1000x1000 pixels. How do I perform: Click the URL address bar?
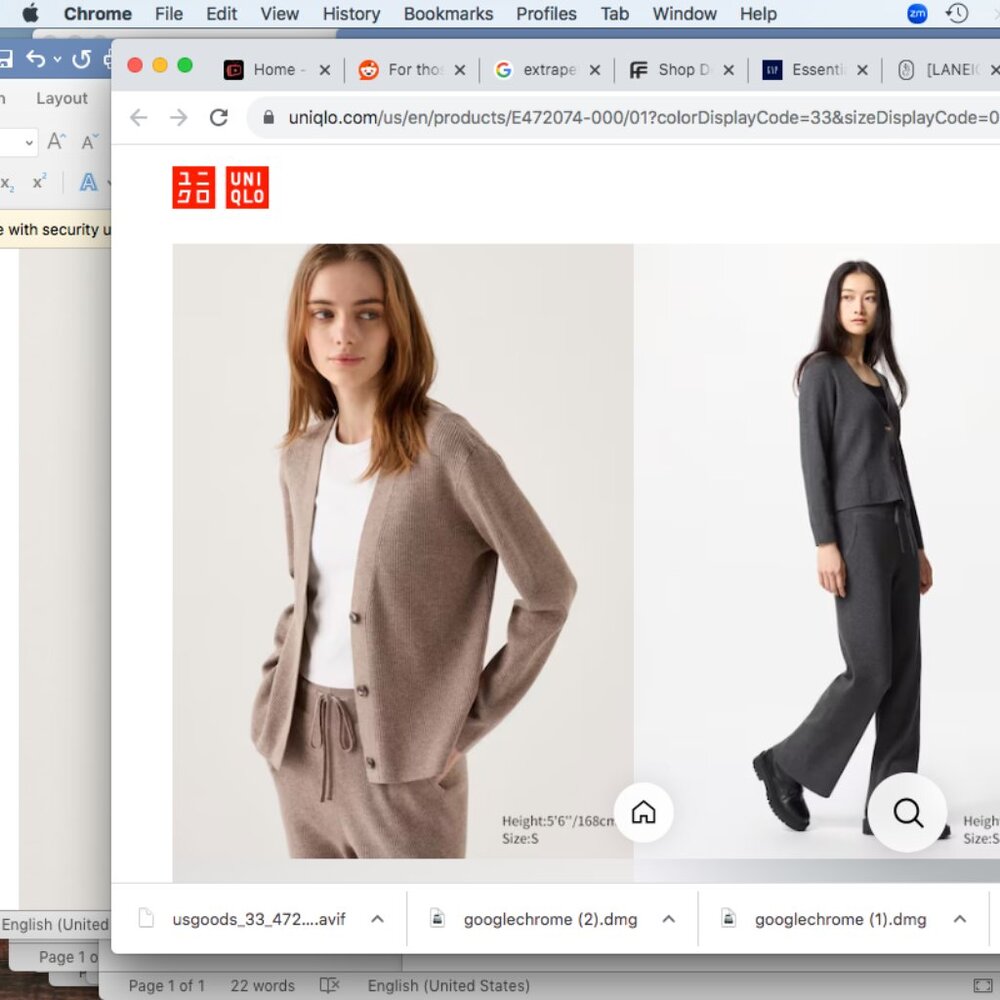pos(640,118)
